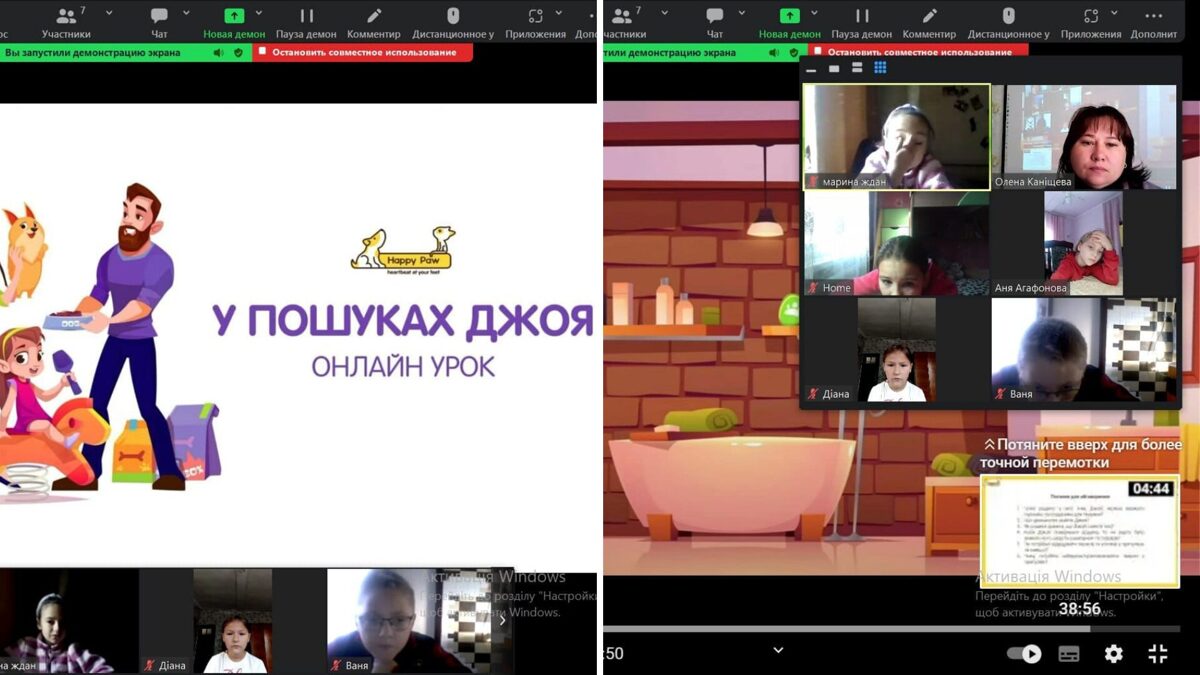The image size is (1200, 675).
Task: Expand arrow next to Участники, left toolbar
Action: pos(108,14)
